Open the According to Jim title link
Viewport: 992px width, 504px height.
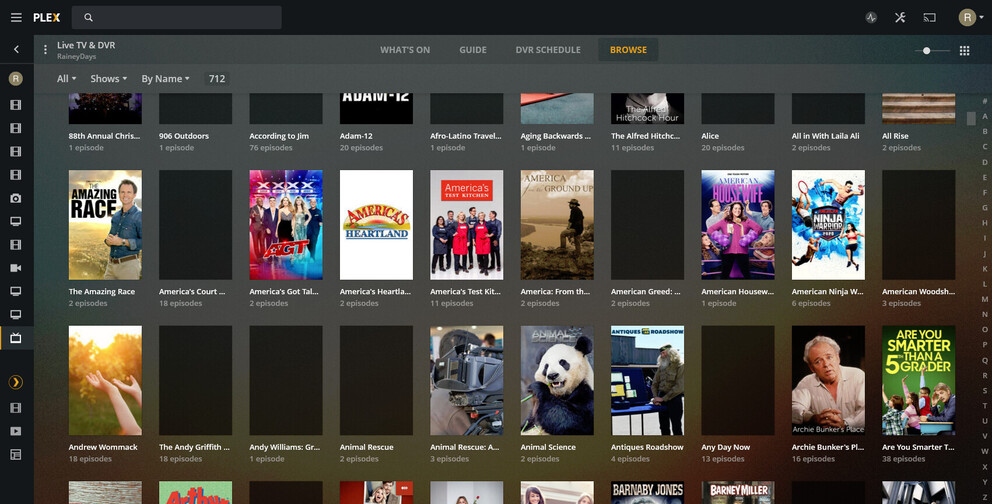point(279,136)
